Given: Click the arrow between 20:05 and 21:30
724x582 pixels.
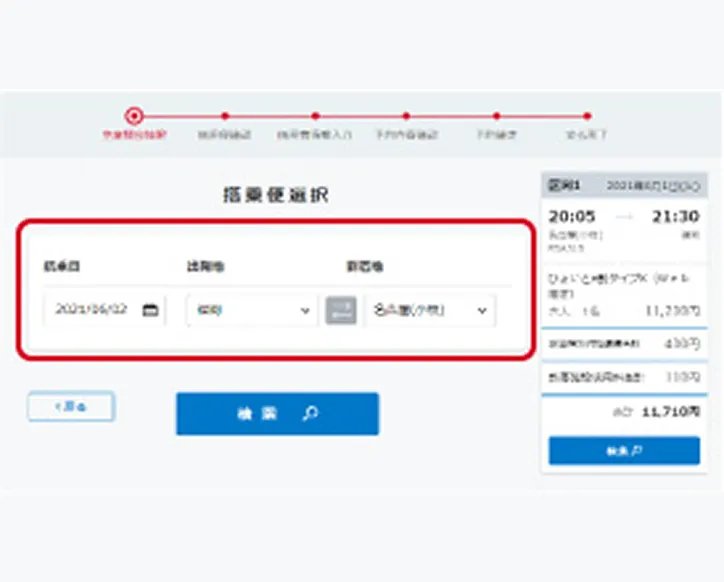Looking at the screenshot, I should tap(624, 216).
